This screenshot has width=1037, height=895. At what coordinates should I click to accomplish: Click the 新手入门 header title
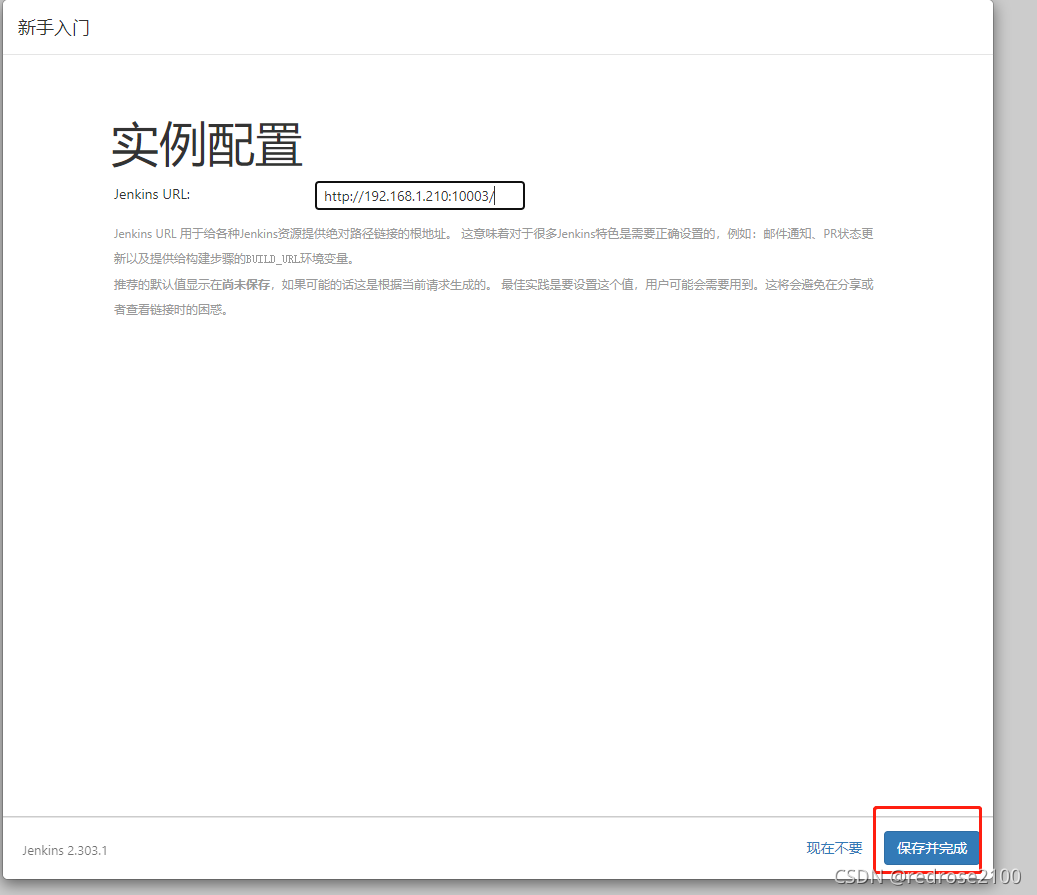[52, 27]
